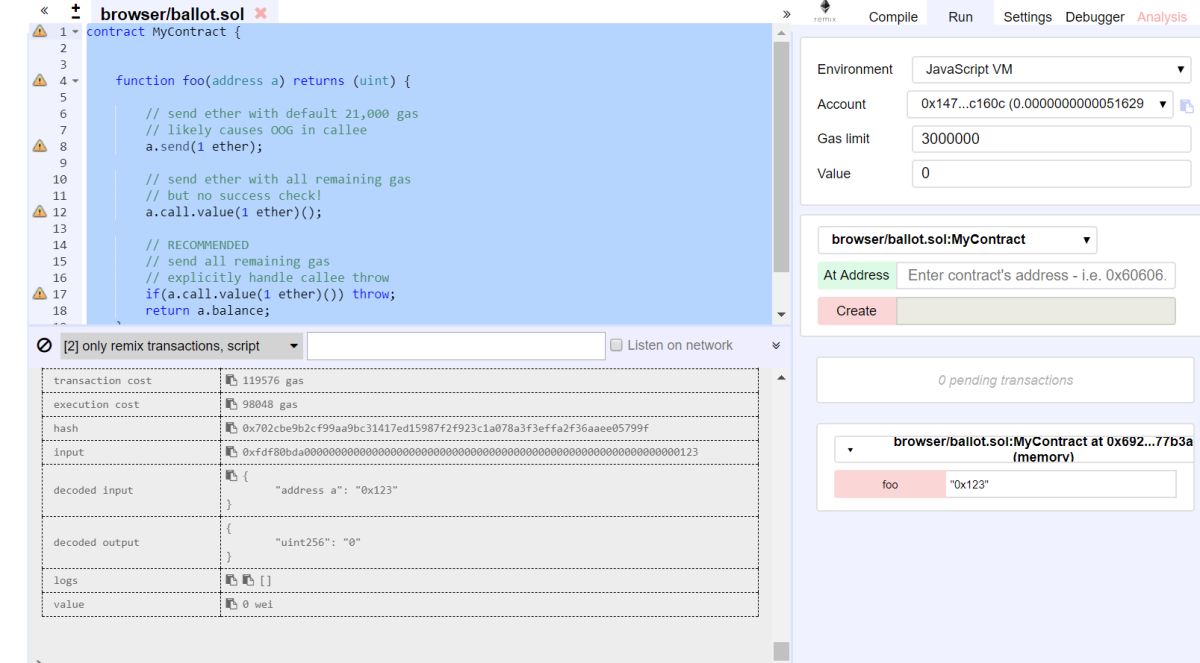Click the editor scroll down arrow
The width and height of the screenshot is (1200, 663).
pos(782,315)
